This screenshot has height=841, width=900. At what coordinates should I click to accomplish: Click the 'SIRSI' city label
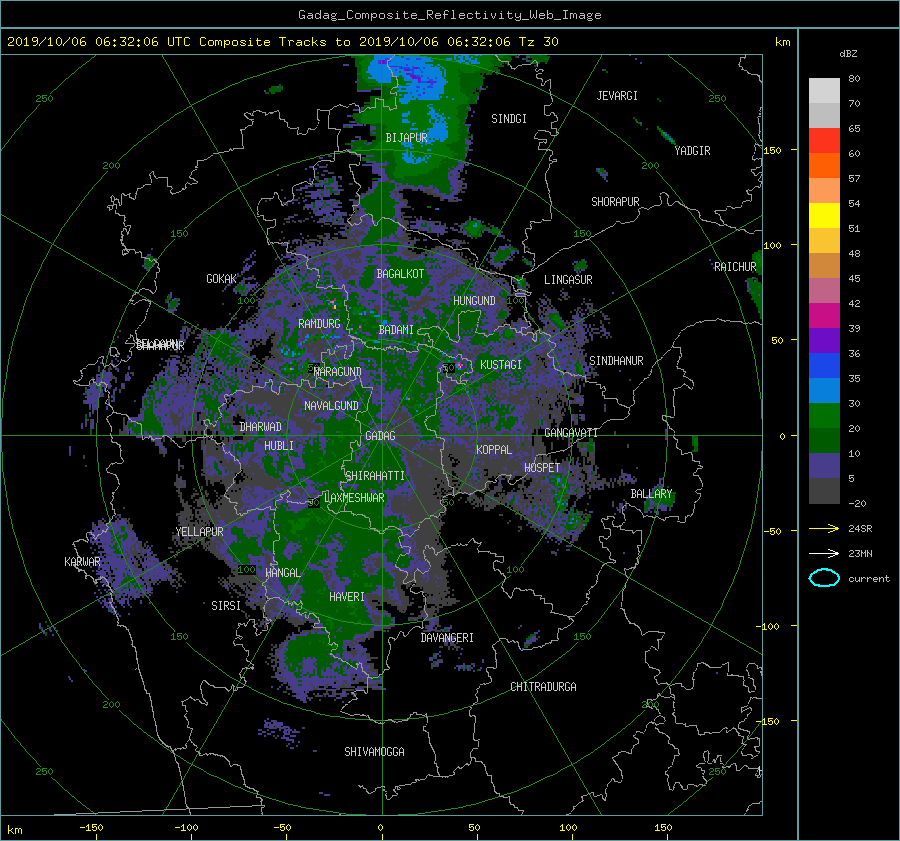[x=226, y=606]
